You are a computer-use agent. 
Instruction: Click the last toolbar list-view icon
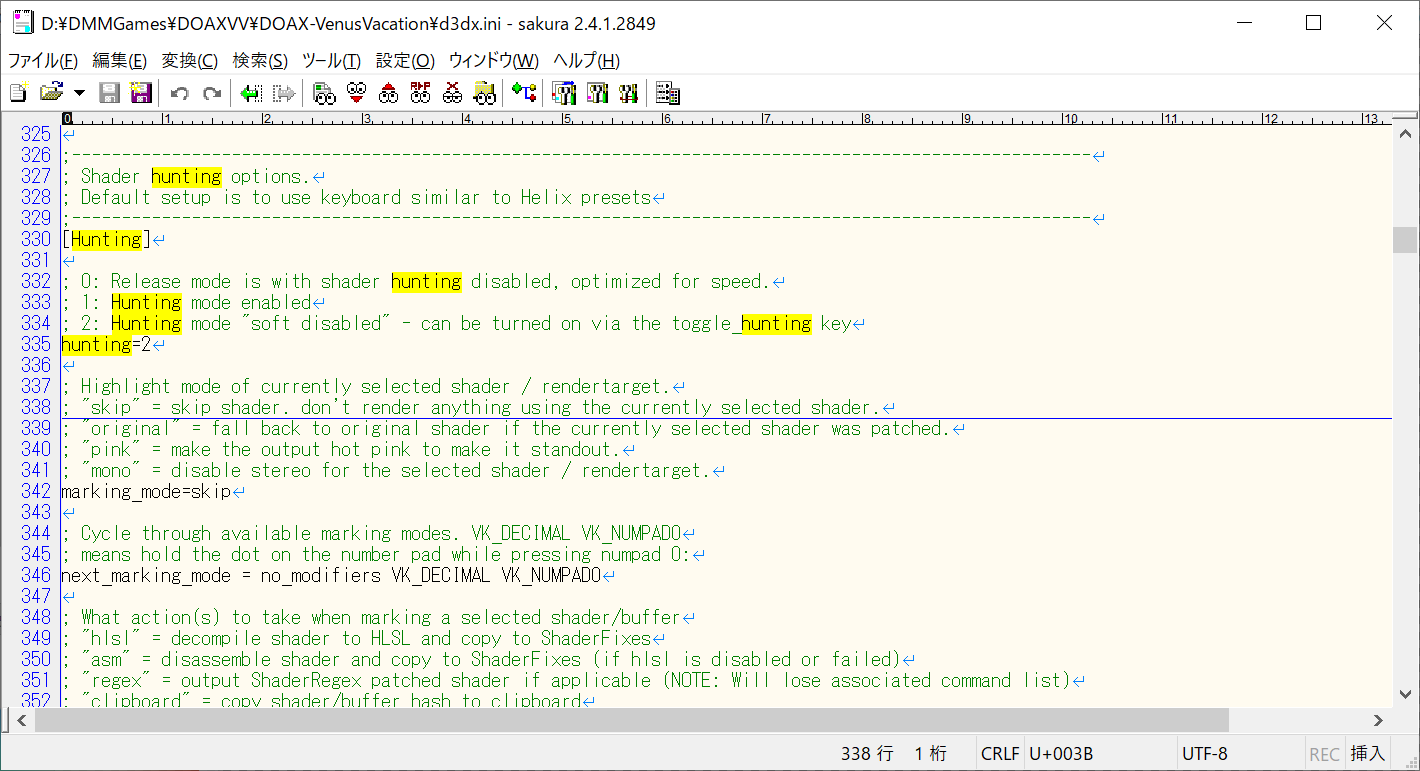[668, 93]
